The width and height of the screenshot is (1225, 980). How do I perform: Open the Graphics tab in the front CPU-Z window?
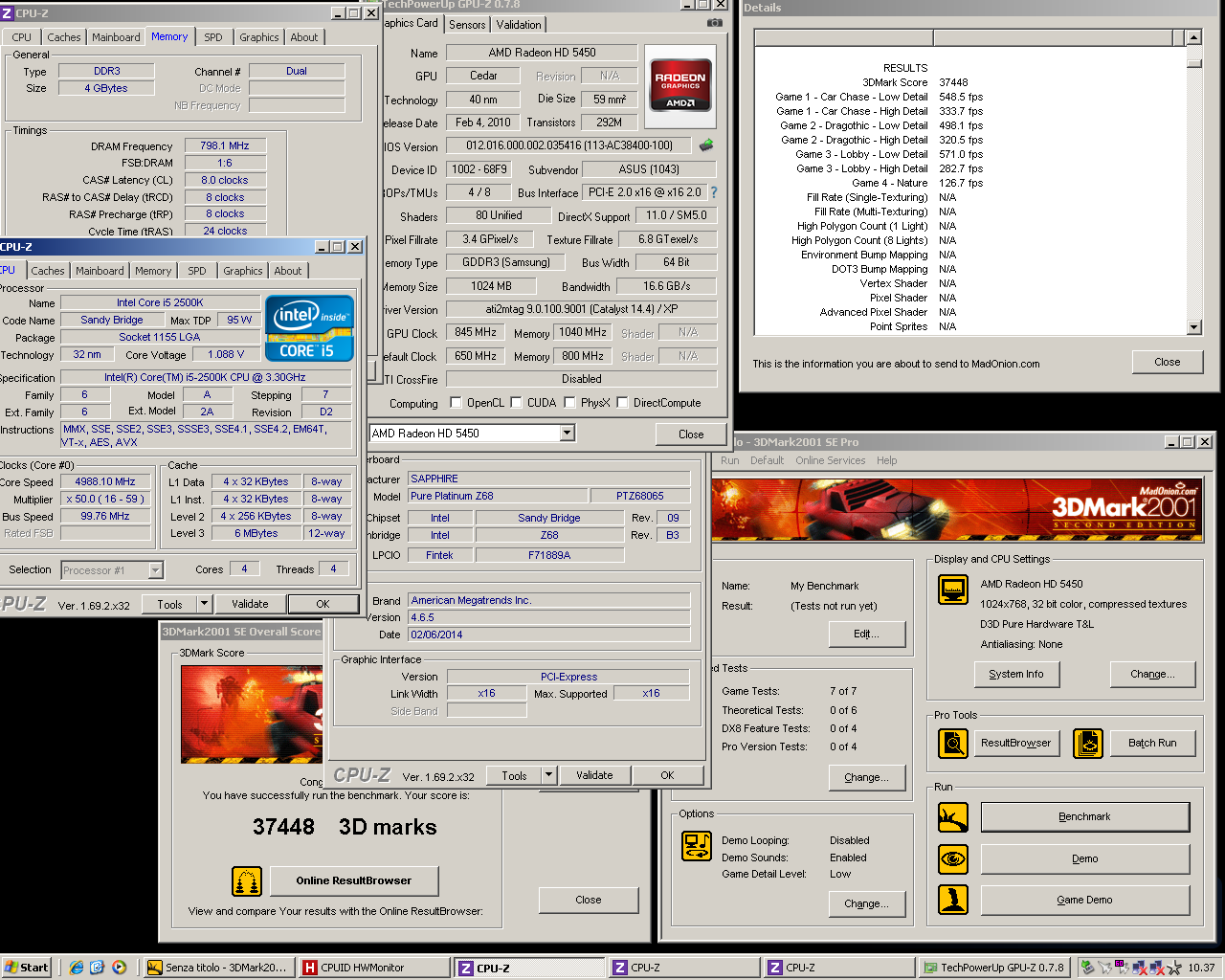(243, 271)
